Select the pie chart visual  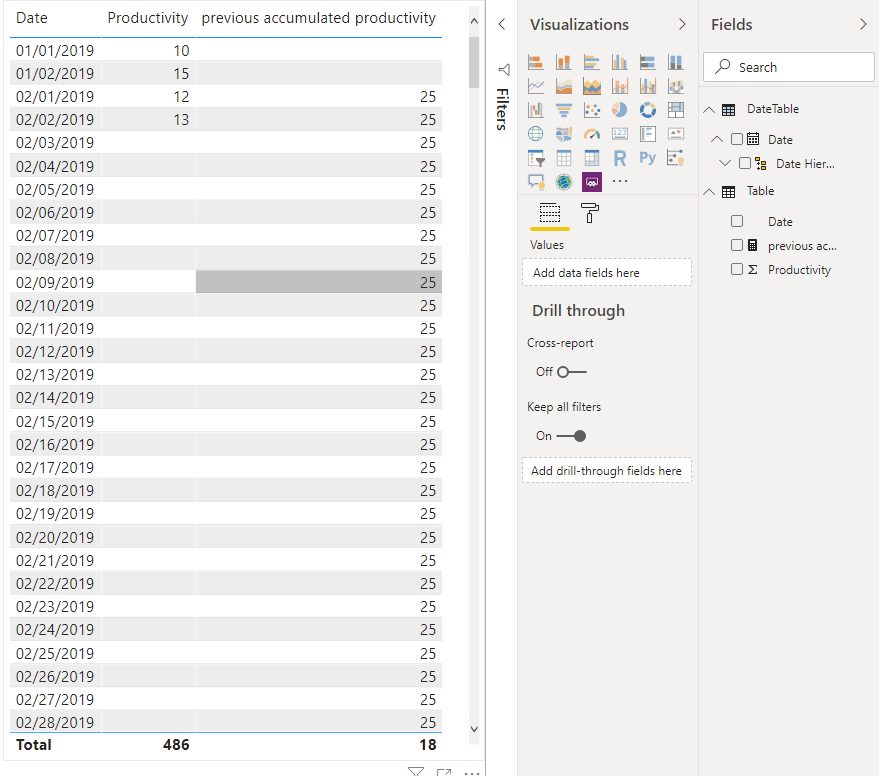coord(620,110)
